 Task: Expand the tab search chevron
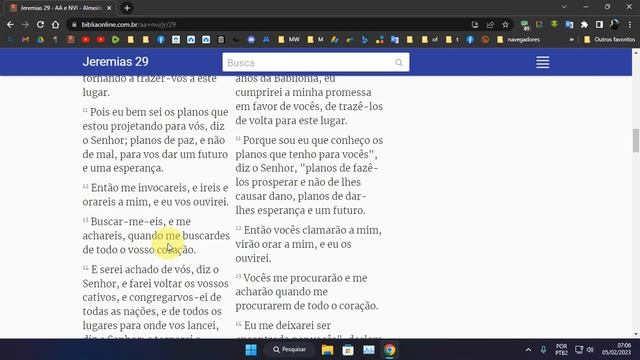point(564,7)
